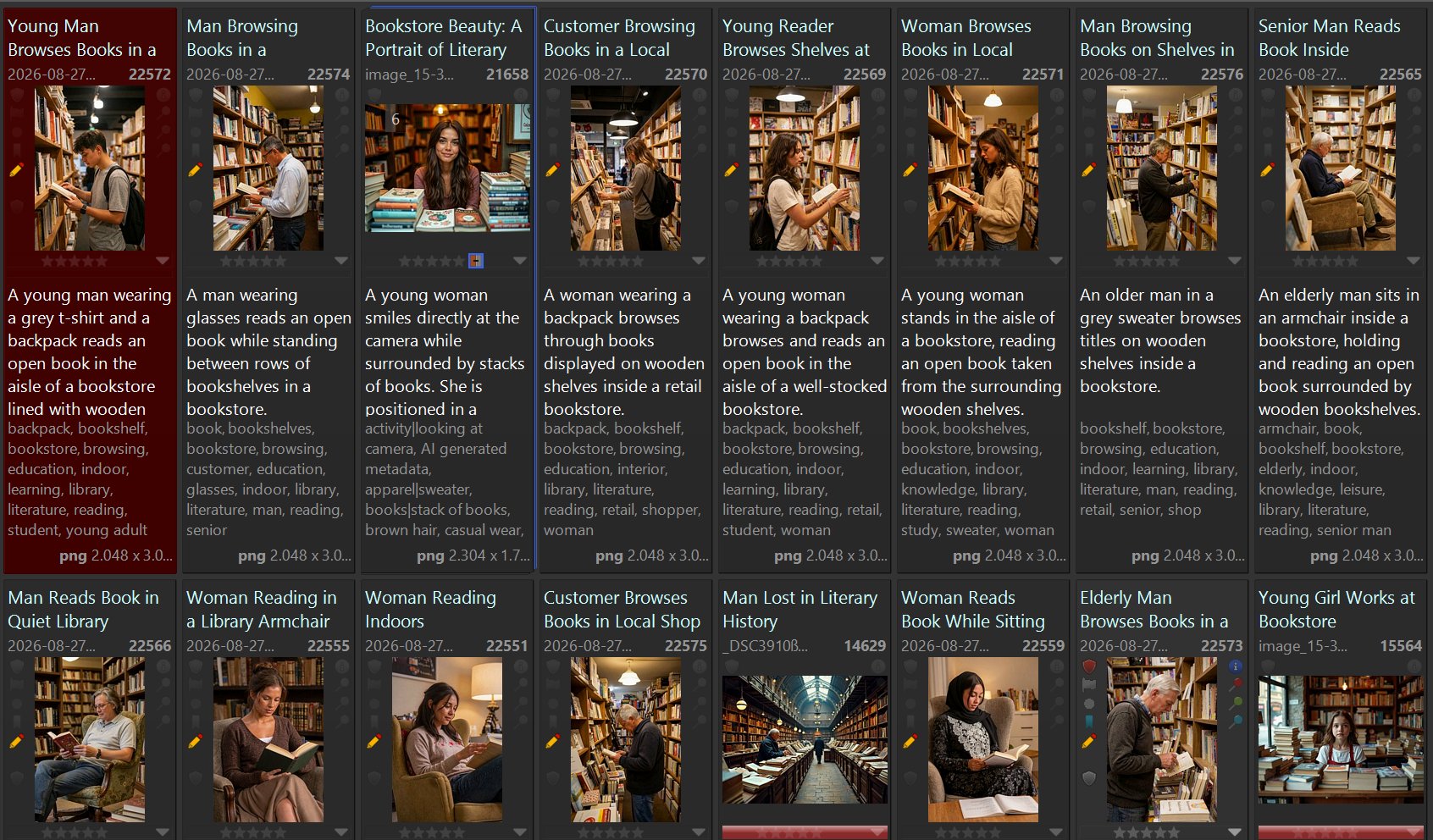Toggle the blue pin on Elderly Man Browses Books tile

tap(1237, 721)
